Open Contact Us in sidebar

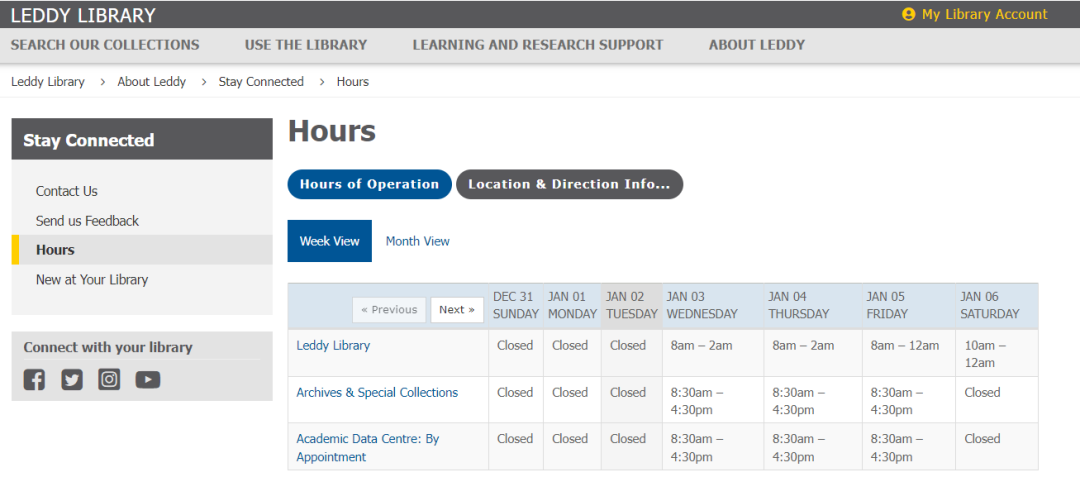tap(67, 191)
